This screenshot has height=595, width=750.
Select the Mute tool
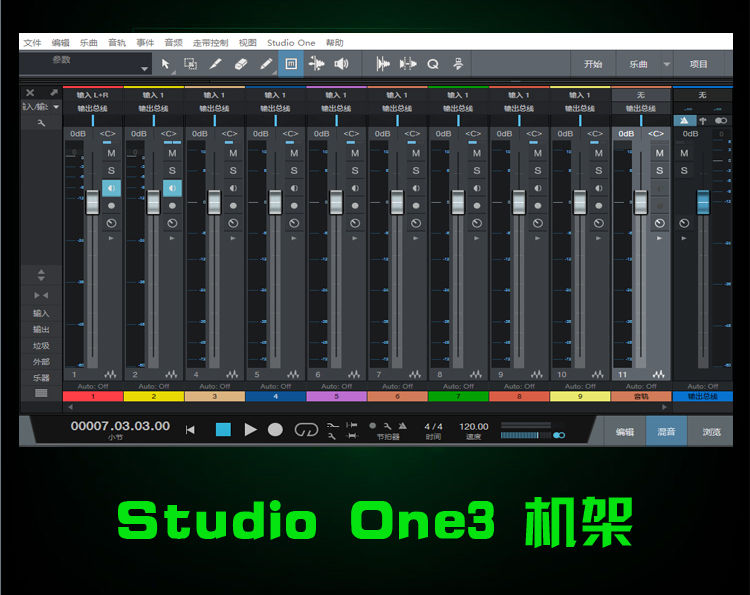point(291,64)
